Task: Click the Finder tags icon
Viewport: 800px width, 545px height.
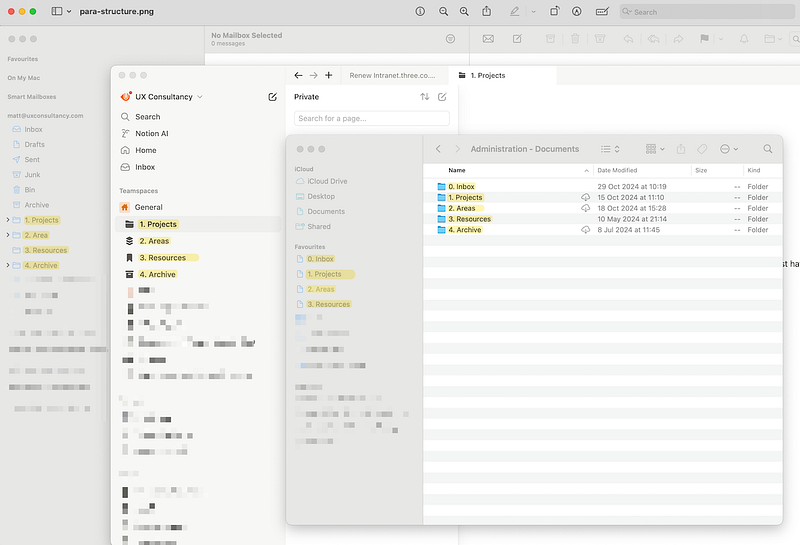Action: pos(702,149)
